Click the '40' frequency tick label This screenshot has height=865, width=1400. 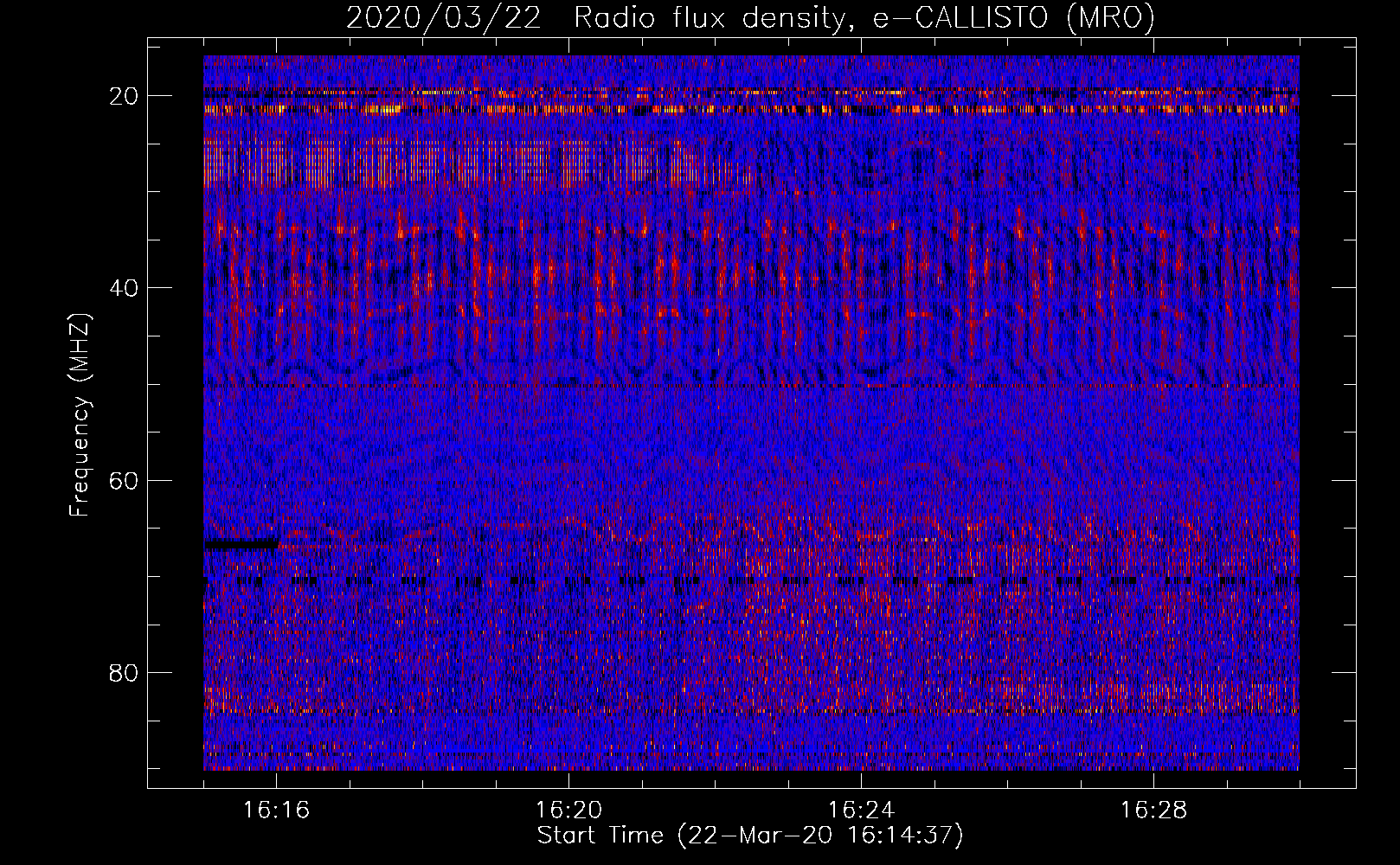point(125,288)
